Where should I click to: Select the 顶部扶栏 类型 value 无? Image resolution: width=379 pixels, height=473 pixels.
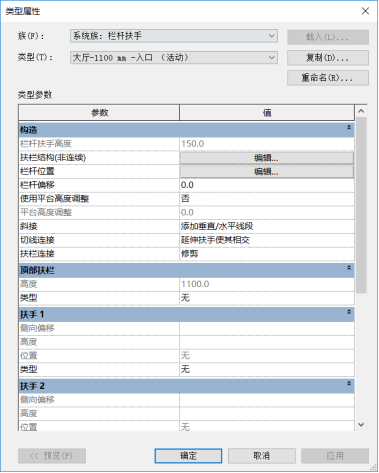(x=267, y=298)
